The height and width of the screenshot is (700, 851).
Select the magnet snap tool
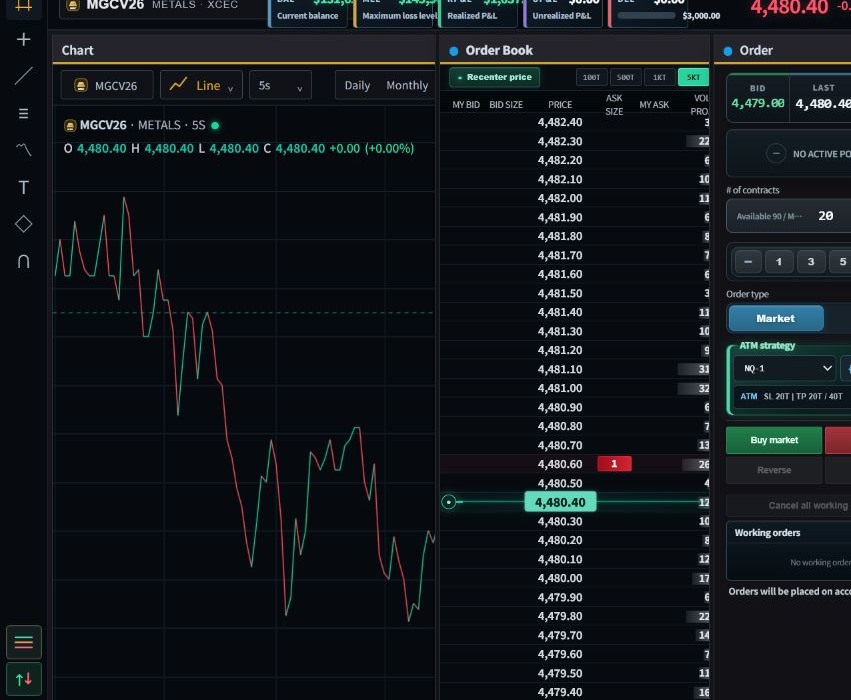point(23,262)
